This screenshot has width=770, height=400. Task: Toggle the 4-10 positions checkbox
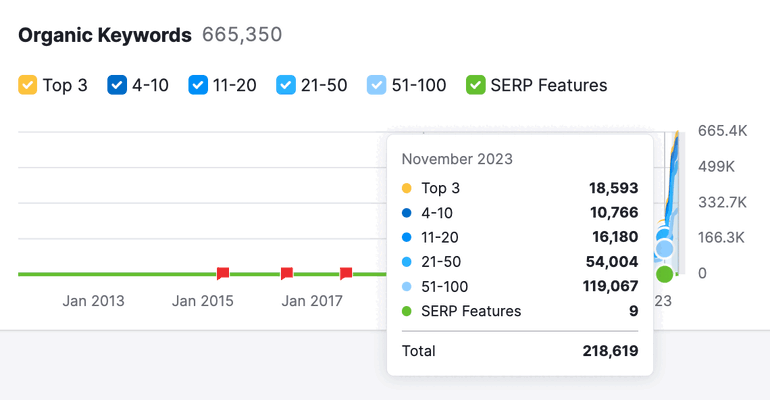(117, 85)
